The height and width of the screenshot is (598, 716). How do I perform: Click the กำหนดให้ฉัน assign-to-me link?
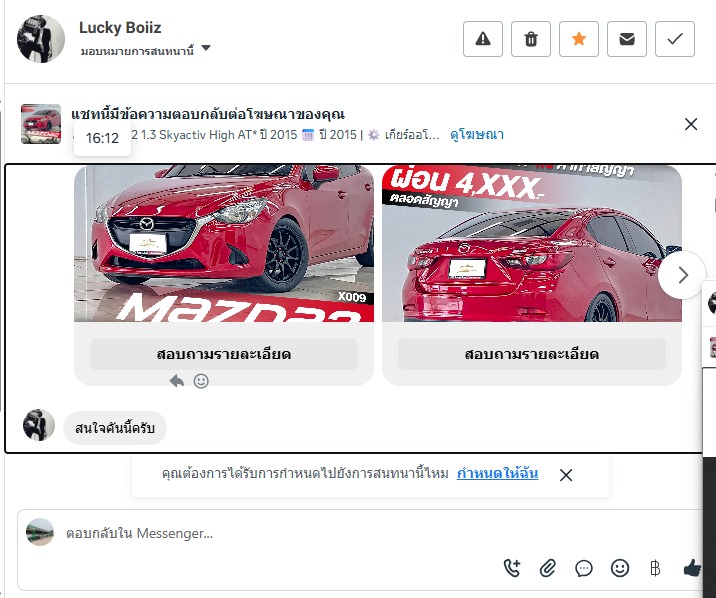tap(497, 473)
